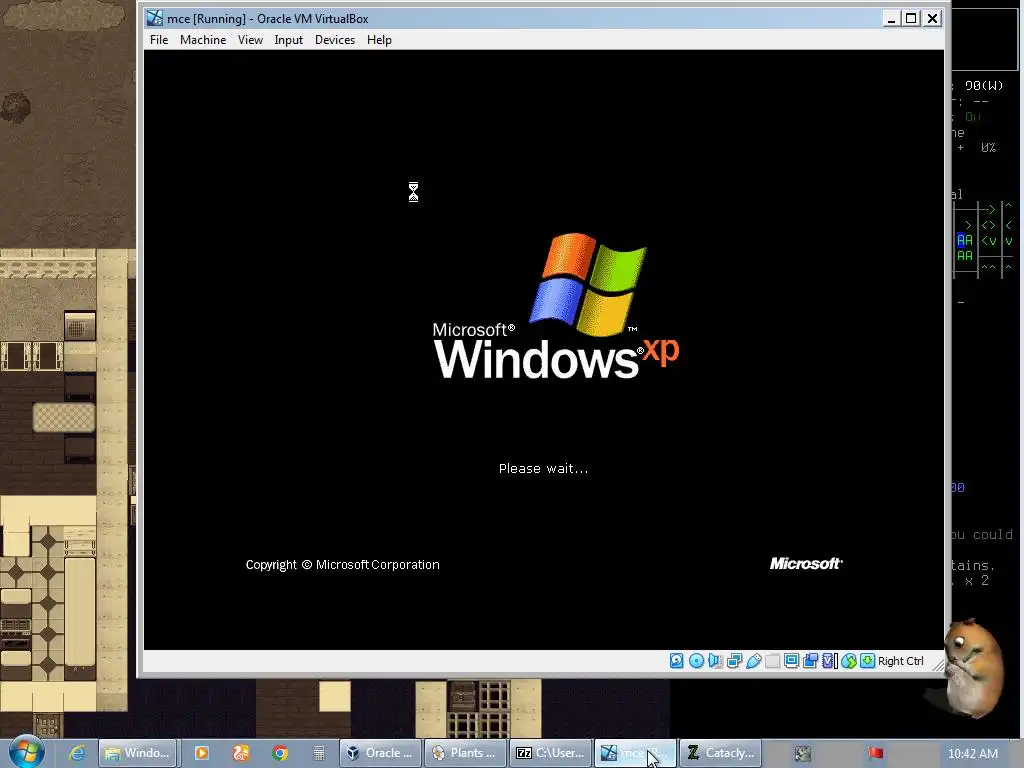
Task: Click the Windows XP logo in the VM
Action: point(556,306)
